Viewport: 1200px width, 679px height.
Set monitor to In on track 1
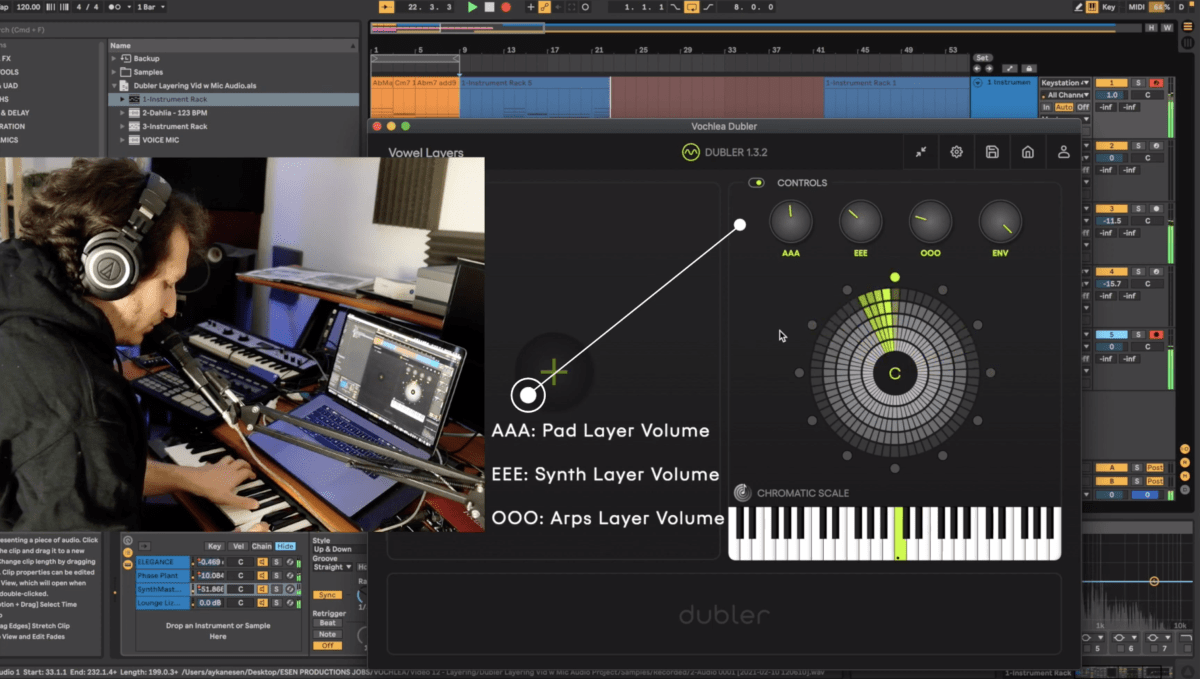pyautogui.click(x=1047, y=107)
